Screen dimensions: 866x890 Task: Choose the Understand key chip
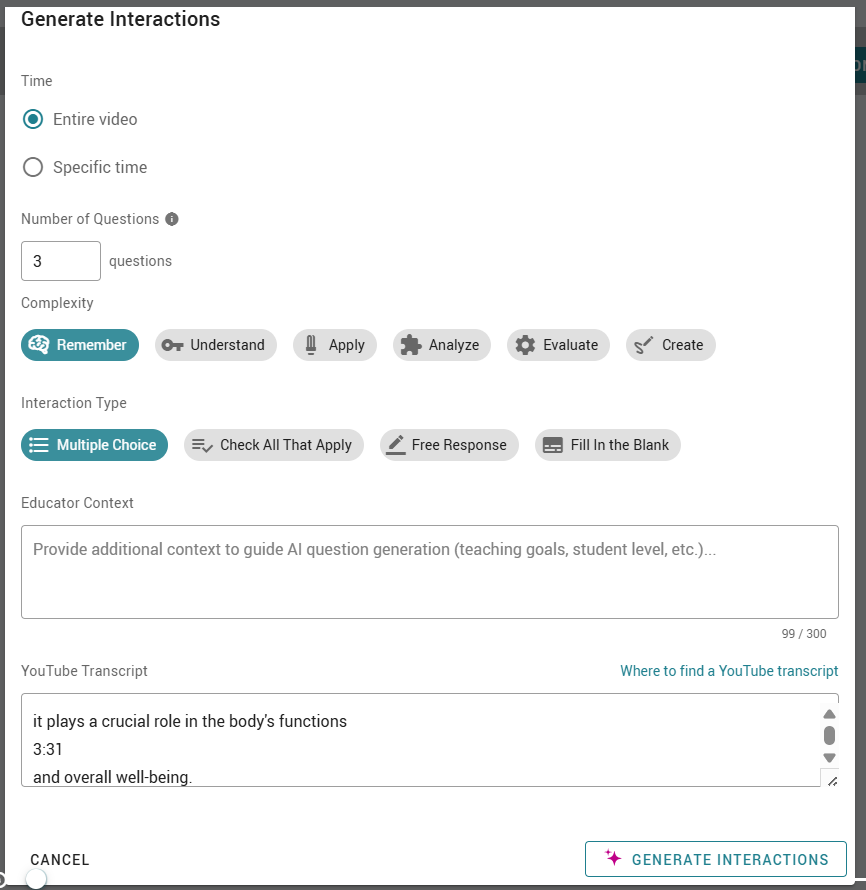click(x=216, y=345)
